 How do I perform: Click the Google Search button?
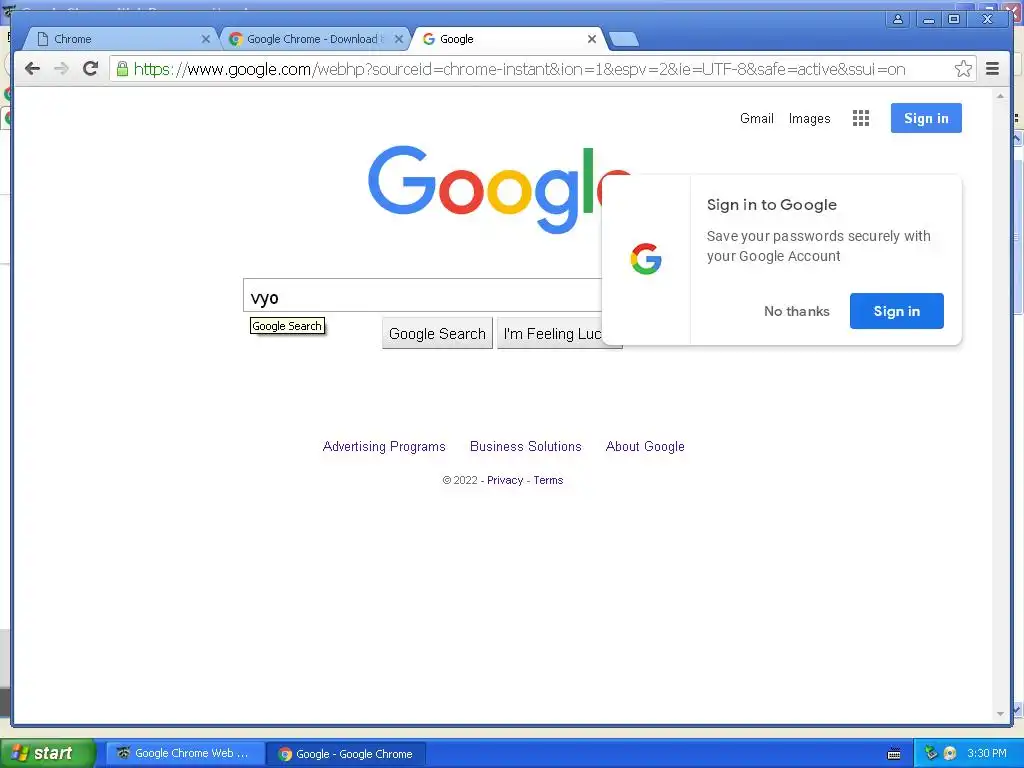click(437, 334)
